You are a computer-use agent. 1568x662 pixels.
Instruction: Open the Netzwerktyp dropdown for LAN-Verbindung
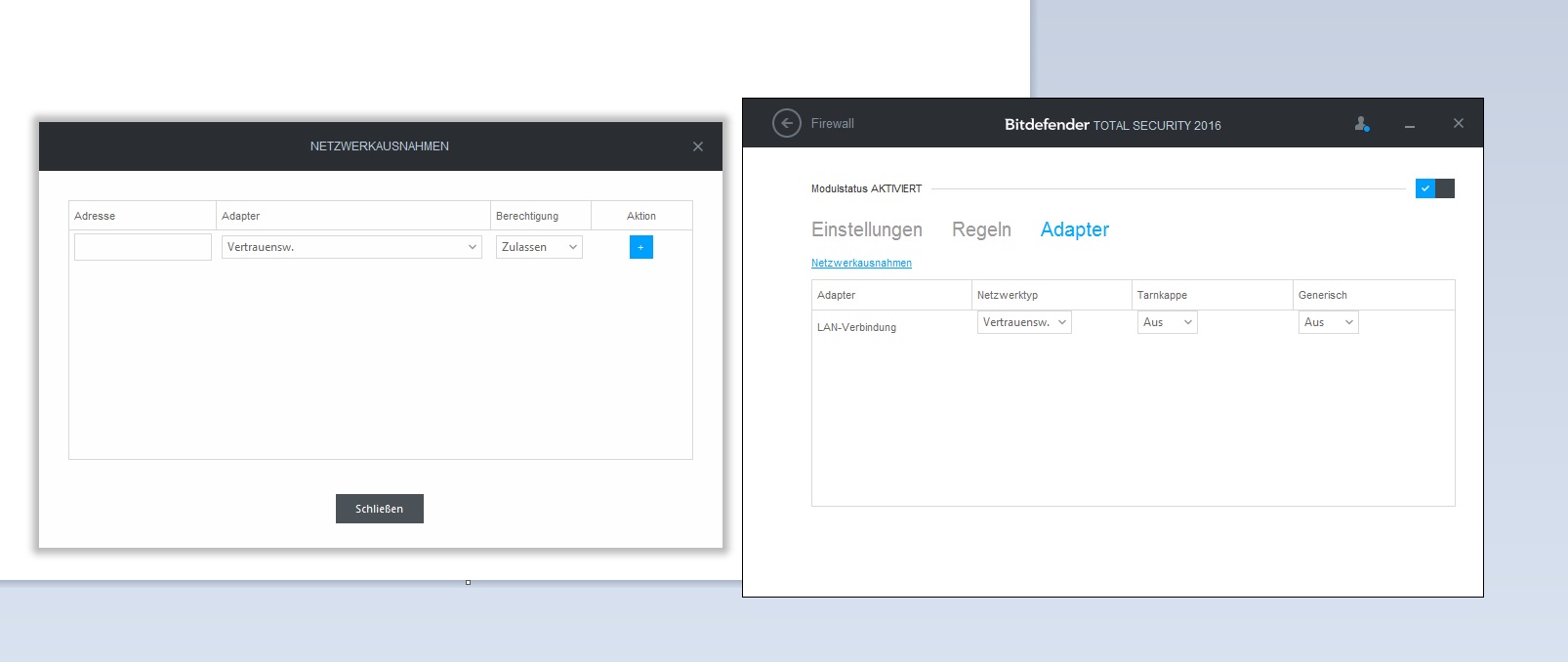pyautogui.click(x=1024, y=322)
